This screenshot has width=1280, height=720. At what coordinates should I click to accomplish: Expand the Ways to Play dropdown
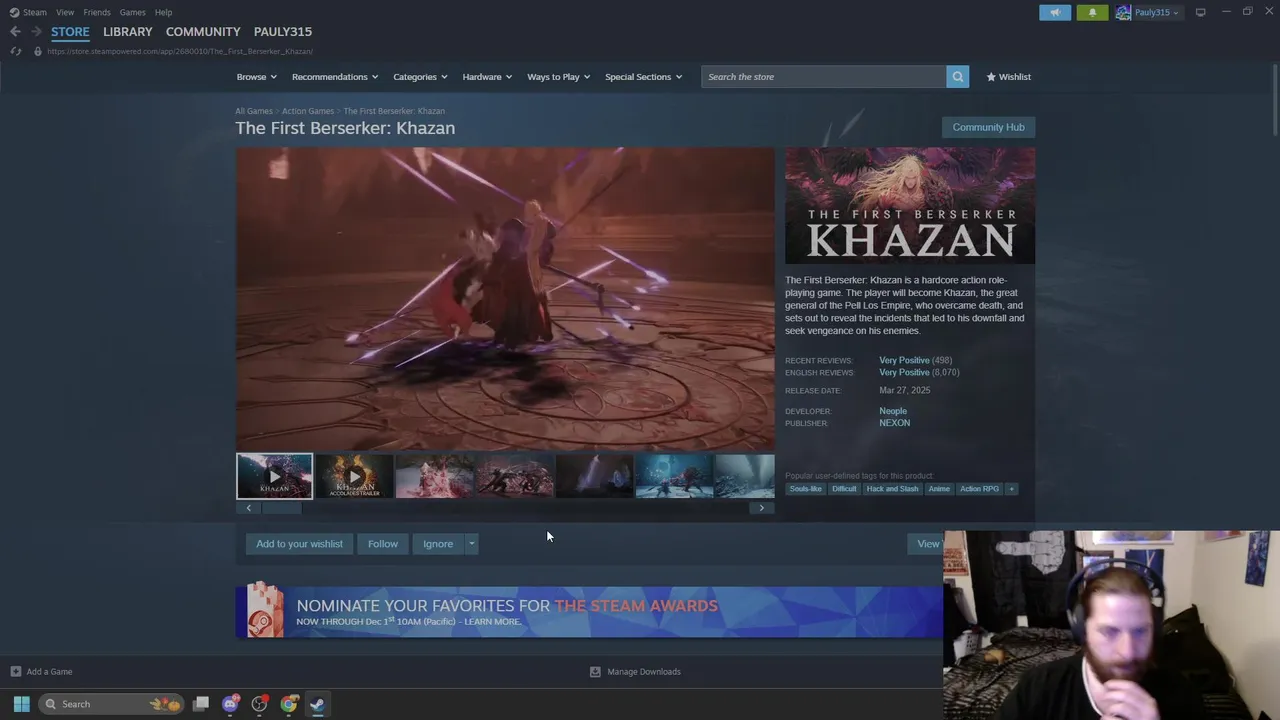(x=559, y=77)
